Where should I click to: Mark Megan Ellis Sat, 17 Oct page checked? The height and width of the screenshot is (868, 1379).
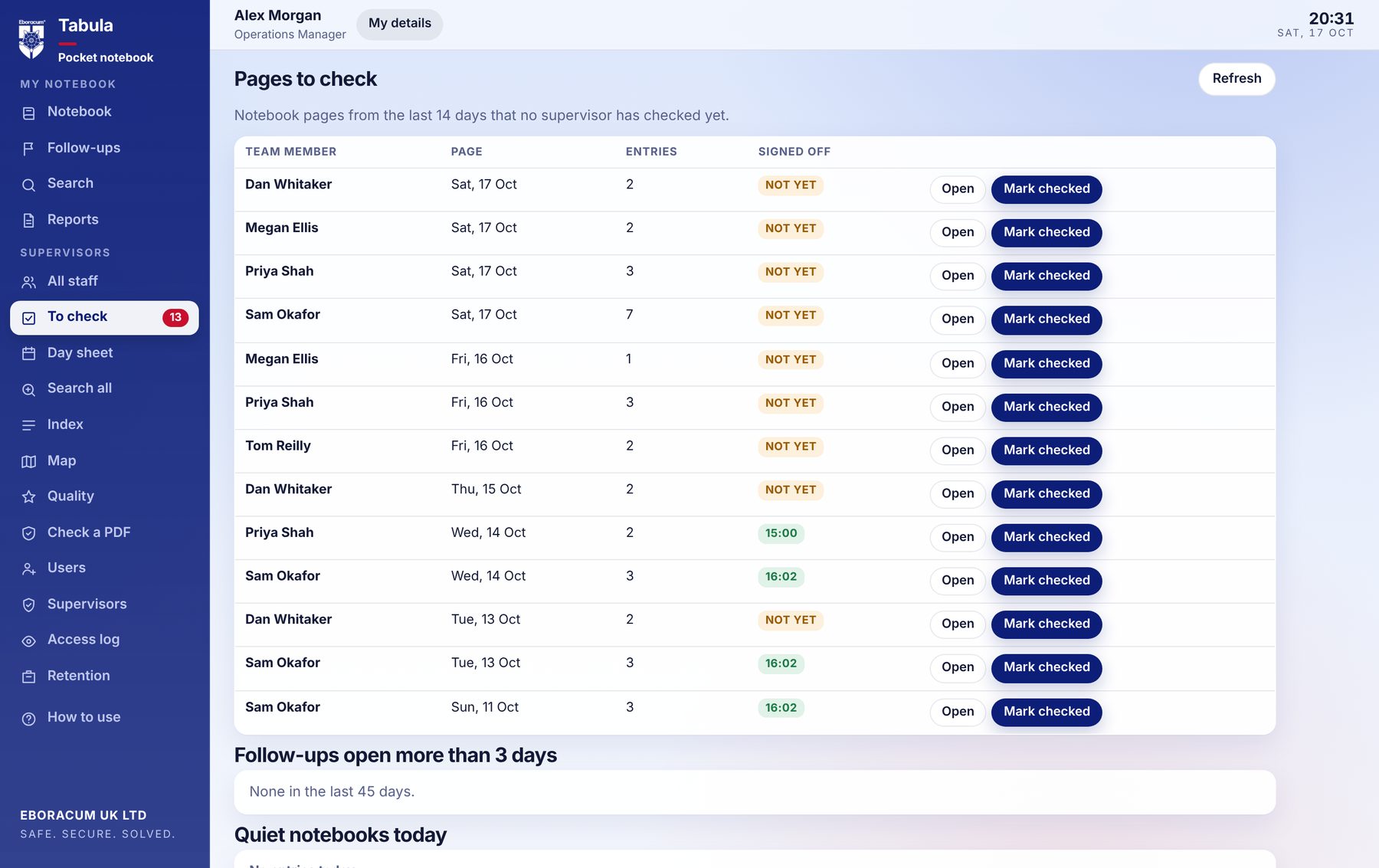tap(1047, 232)
